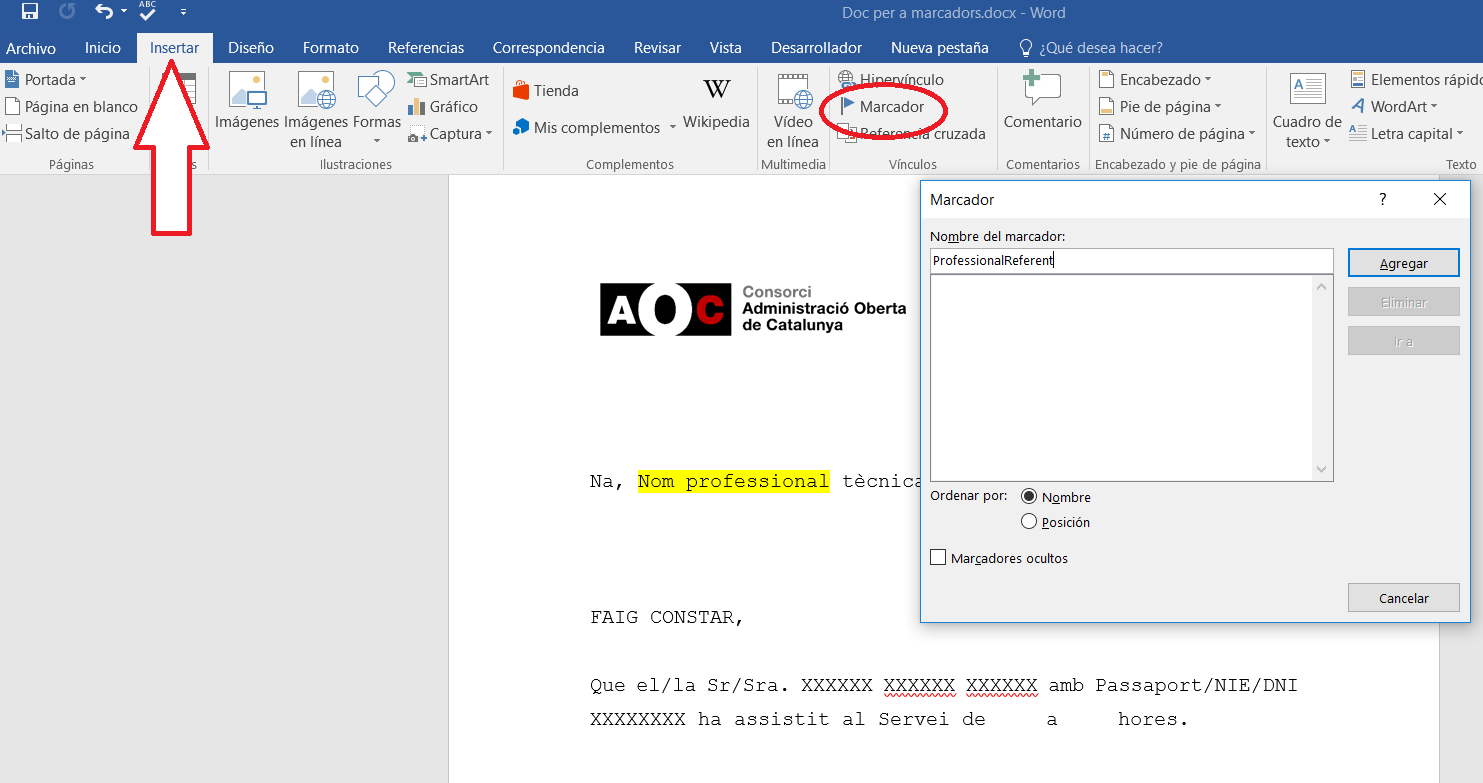Image resolution: width=1483 pixels, height=783 pixels.
Task: Enable the Marcadores ocultos checkbox
Action: click(938, 558)
